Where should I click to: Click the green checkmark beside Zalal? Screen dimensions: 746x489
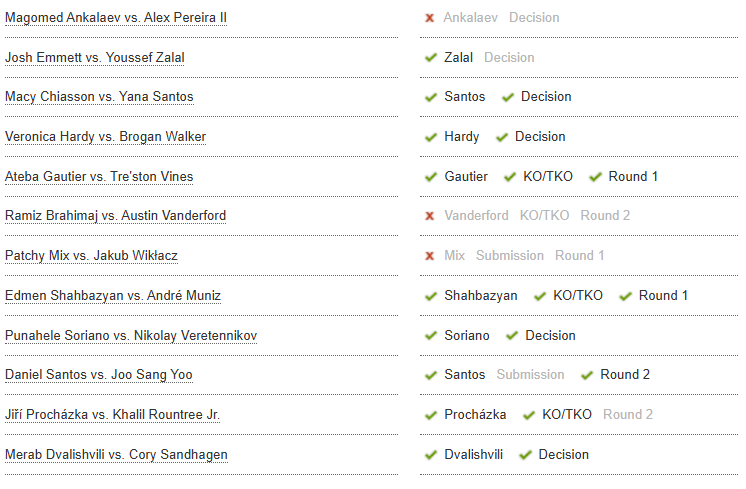[431, 58]
